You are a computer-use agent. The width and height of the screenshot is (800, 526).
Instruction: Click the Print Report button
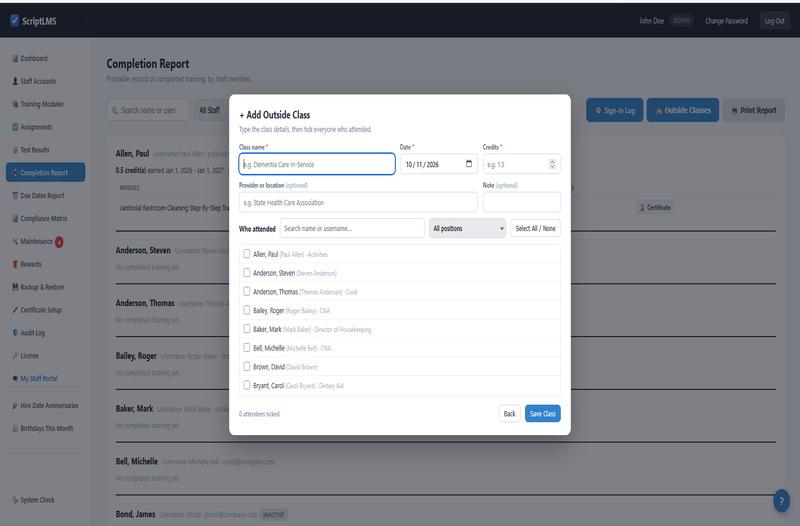point(754,110)
